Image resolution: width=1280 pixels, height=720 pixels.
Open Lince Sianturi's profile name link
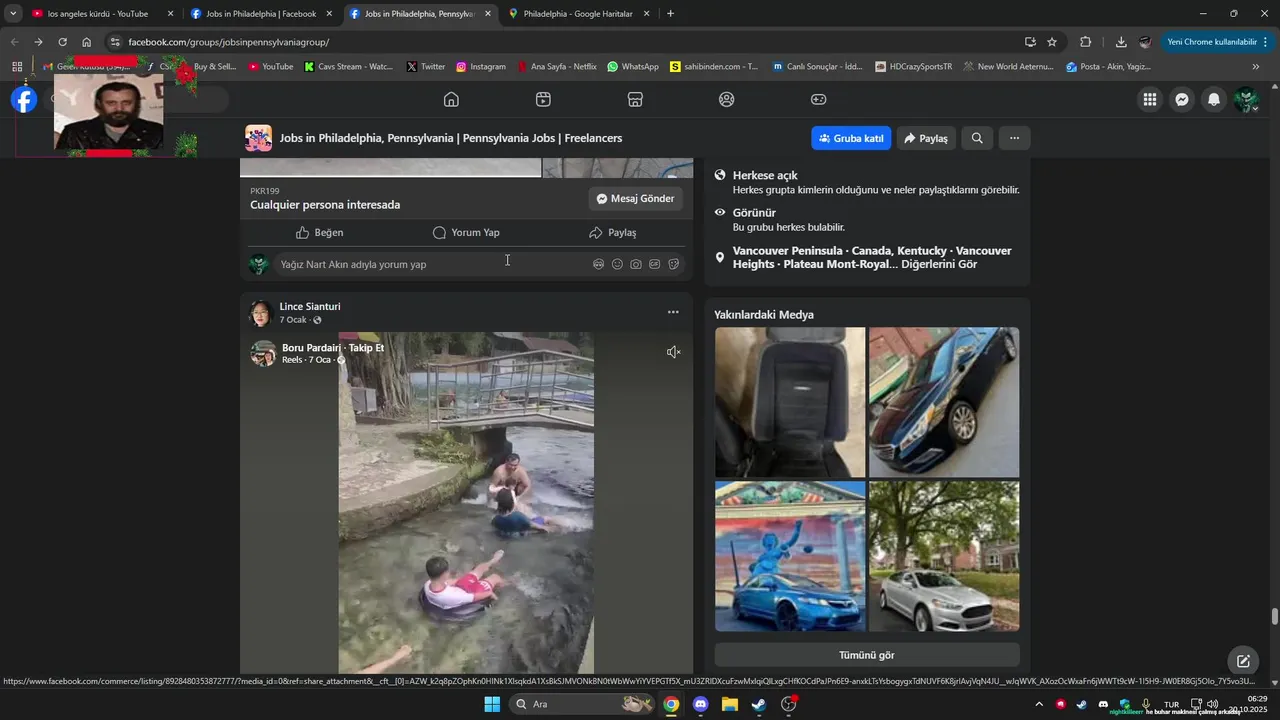pos(310,306)
